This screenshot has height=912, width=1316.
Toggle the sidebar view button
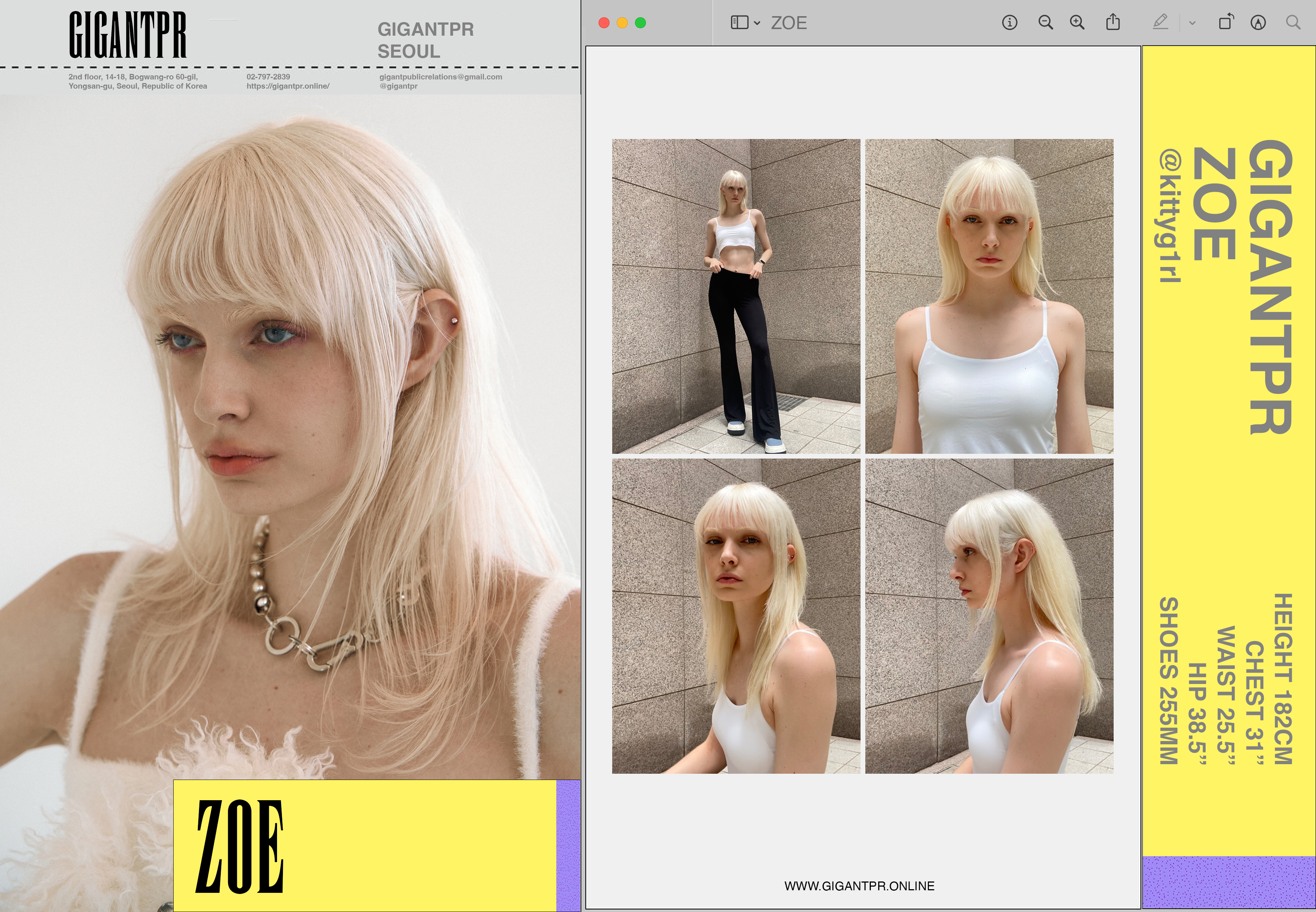click(739, 23)
